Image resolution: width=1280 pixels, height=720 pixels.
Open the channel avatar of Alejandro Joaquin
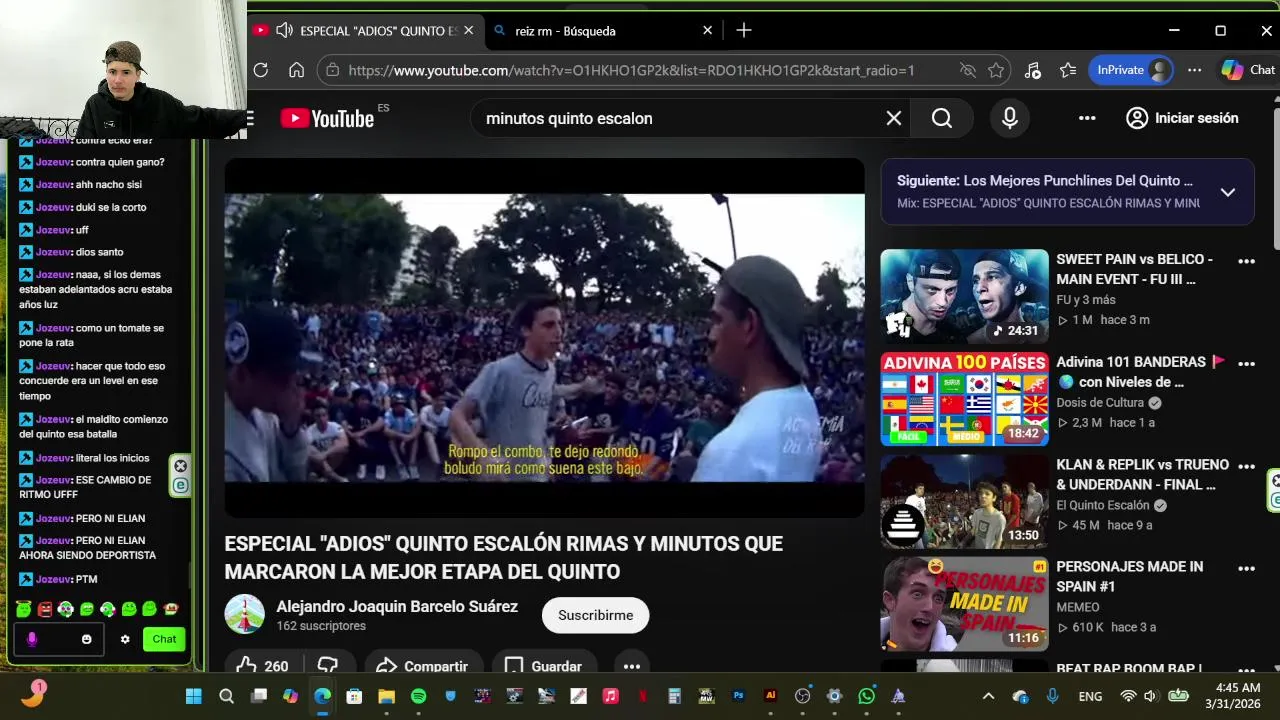click(244, 615)
